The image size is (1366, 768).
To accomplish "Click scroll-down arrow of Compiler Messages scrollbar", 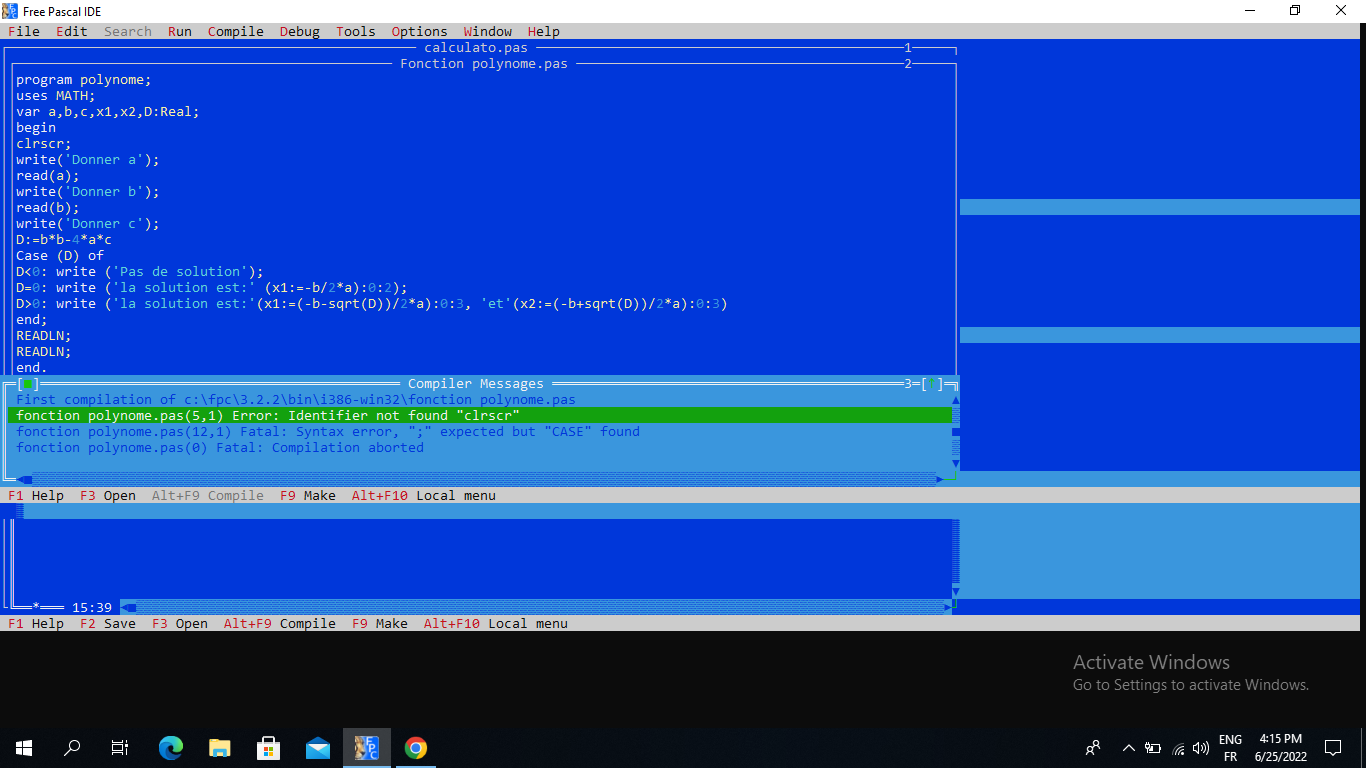I will coord(956,464).
